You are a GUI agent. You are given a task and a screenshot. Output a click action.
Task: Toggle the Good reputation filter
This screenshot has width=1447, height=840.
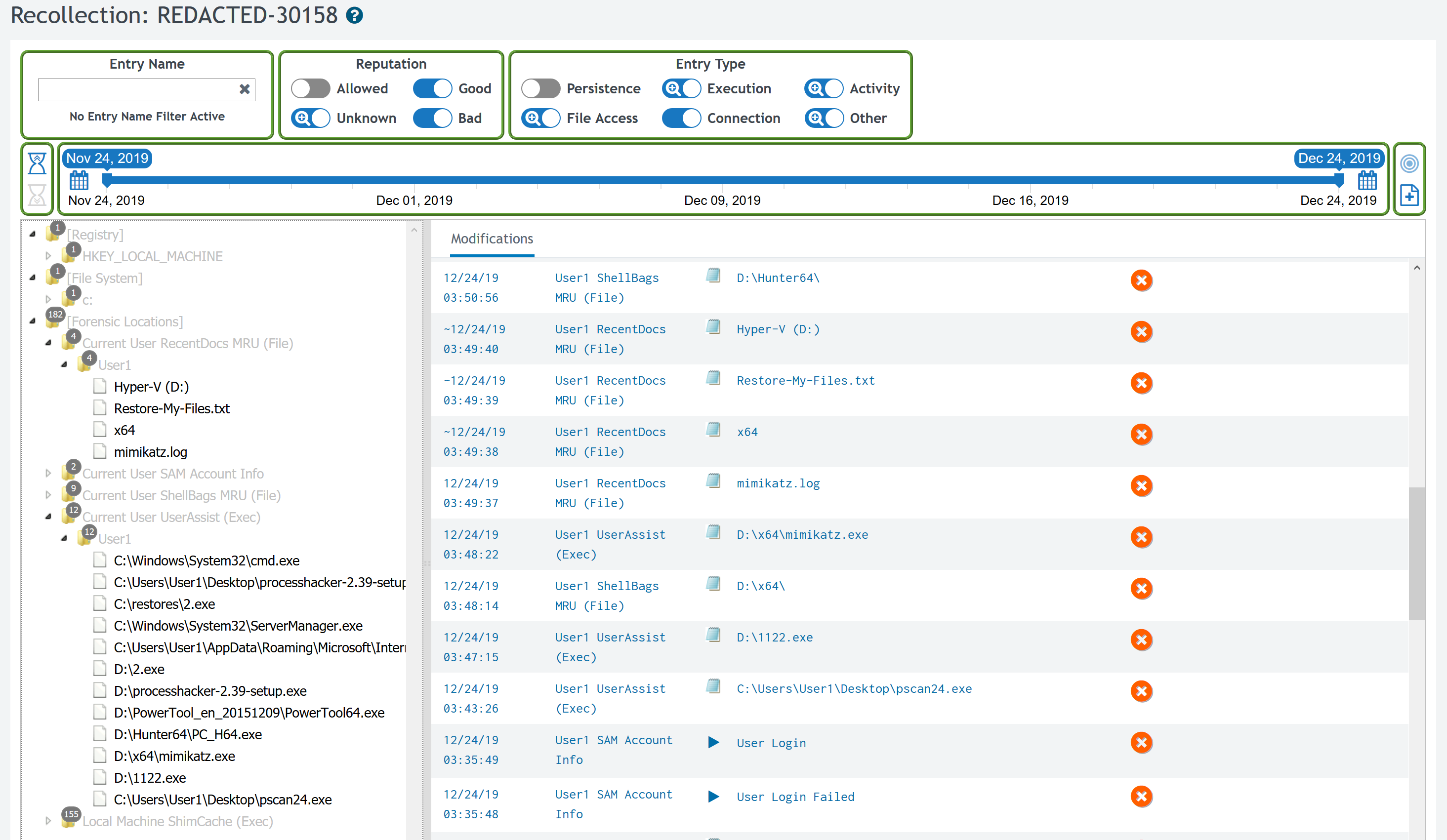[x=432, y=89]
